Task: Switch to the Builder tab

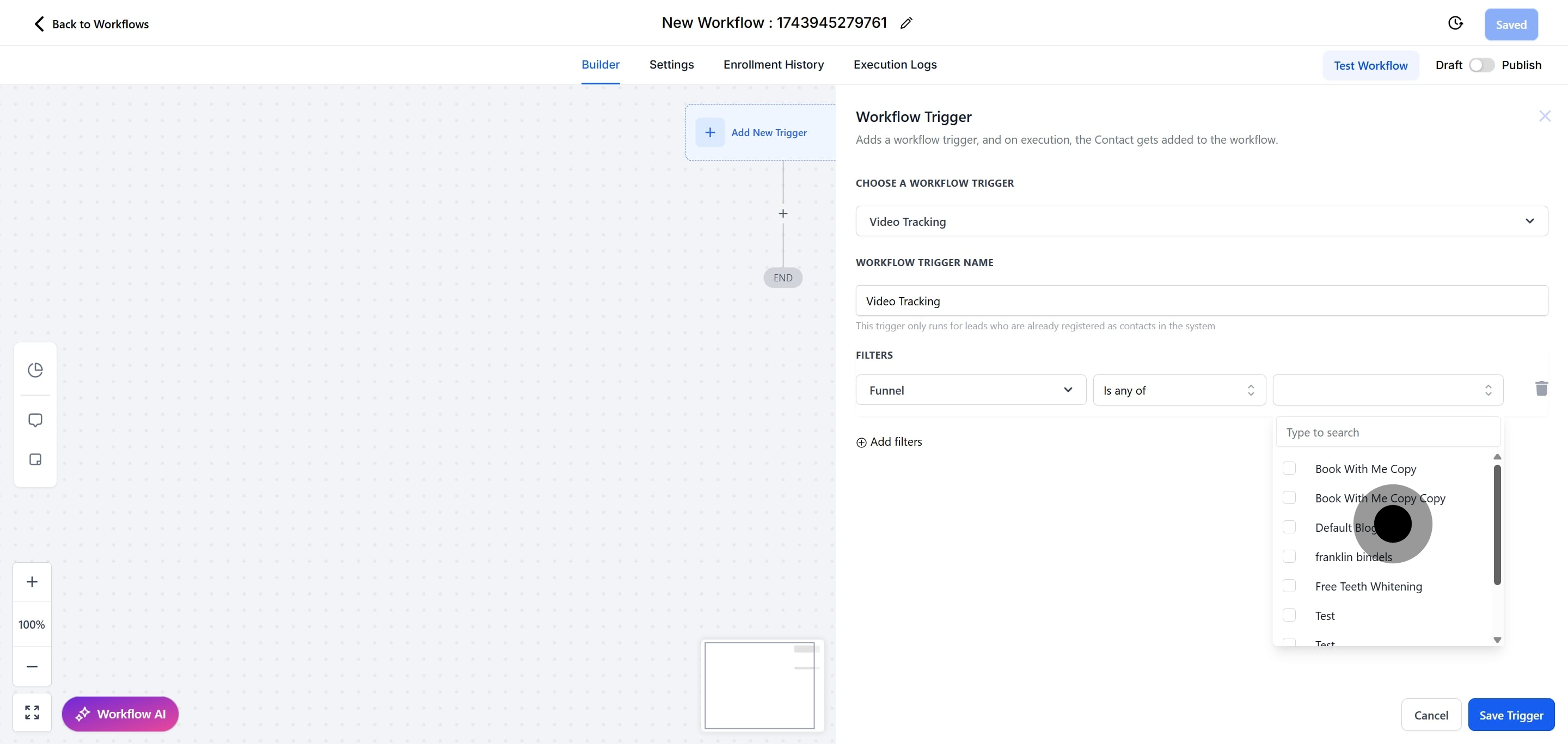Action: (600, 64)
